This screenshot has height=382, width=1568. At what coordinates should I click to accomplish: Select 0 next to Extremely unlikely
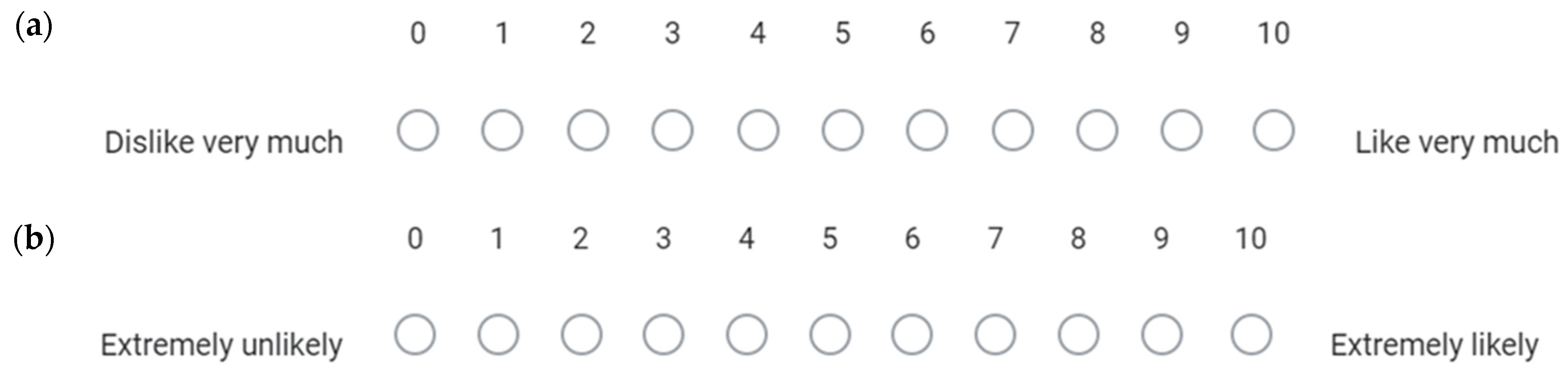[x=414, y=334]
